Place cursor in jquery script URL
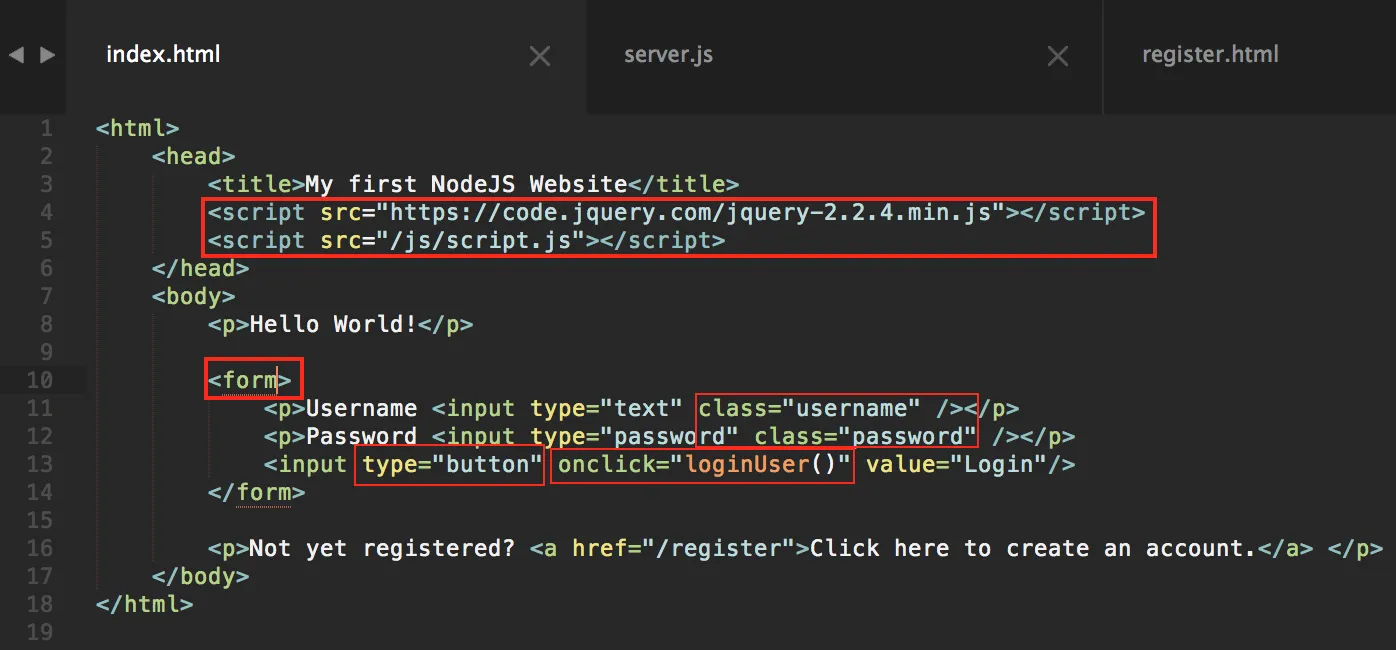Image resolution: width=1396 pixels, height=650 pixels. tap(697, 212)
